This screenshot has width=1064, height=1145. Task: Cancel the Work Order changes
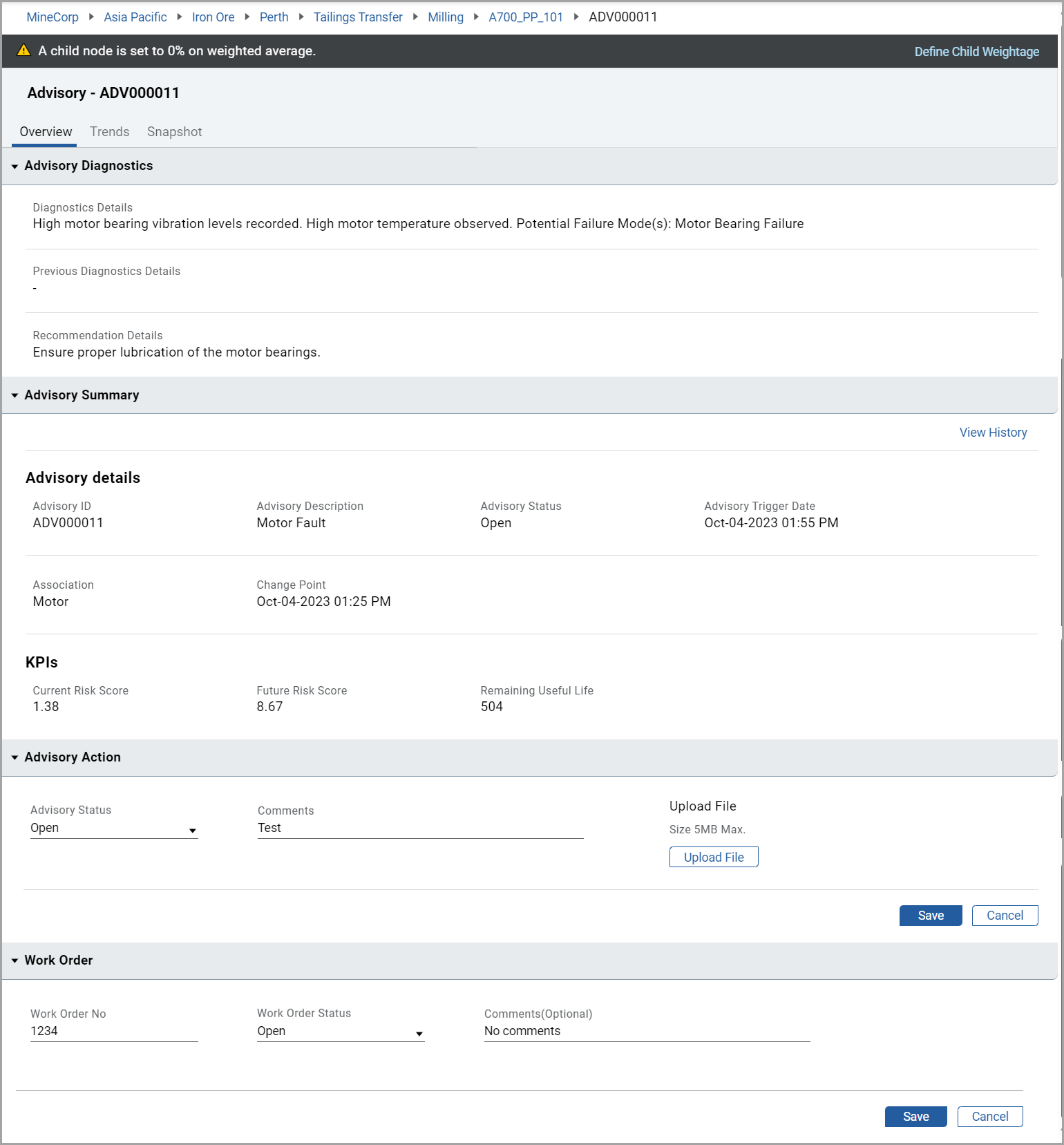[x=989, y=1117]
